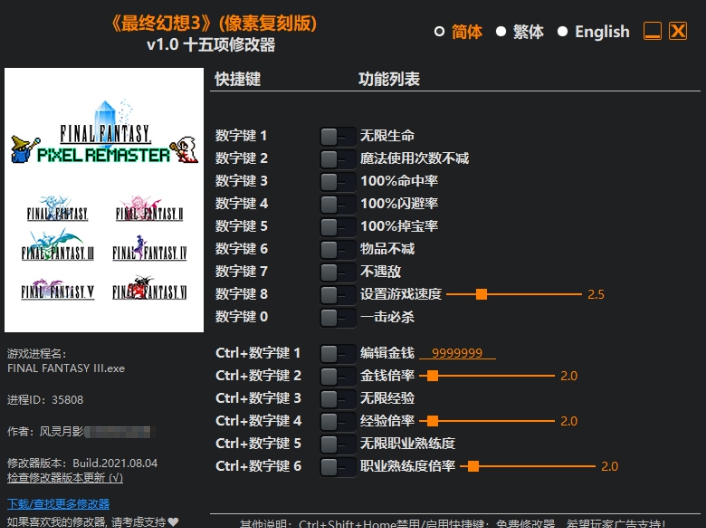Enable 一击必杀 switch

pyautogui.click(x=338, y=317)
